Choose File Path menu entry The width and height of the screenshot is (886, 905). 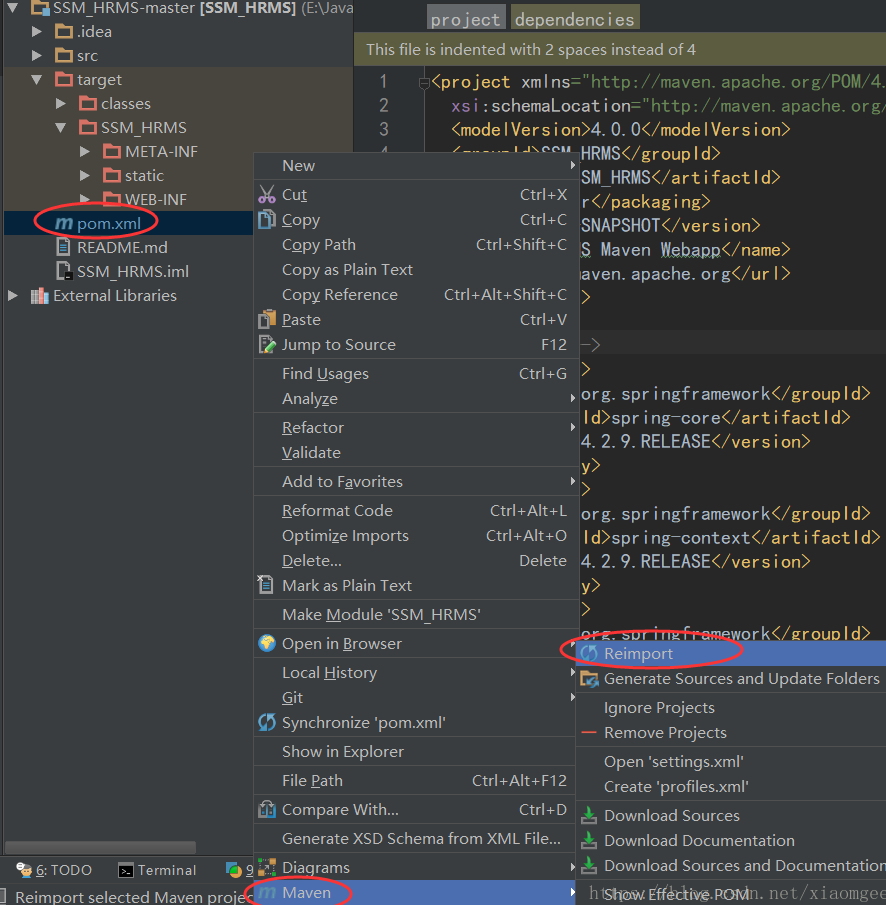coord(416,780)
